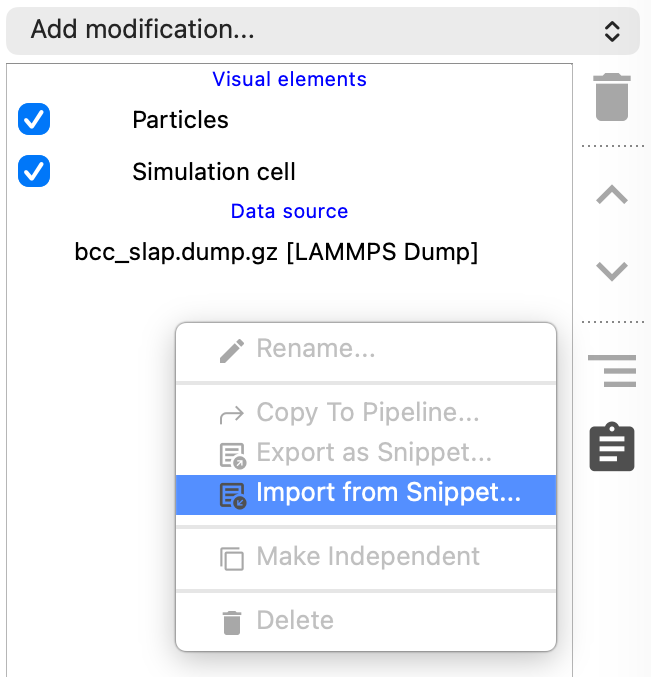The height and width of the screenshot is (677, 651).
Task: Choose Import from Snippet menu entry
Action: (388, 494)
